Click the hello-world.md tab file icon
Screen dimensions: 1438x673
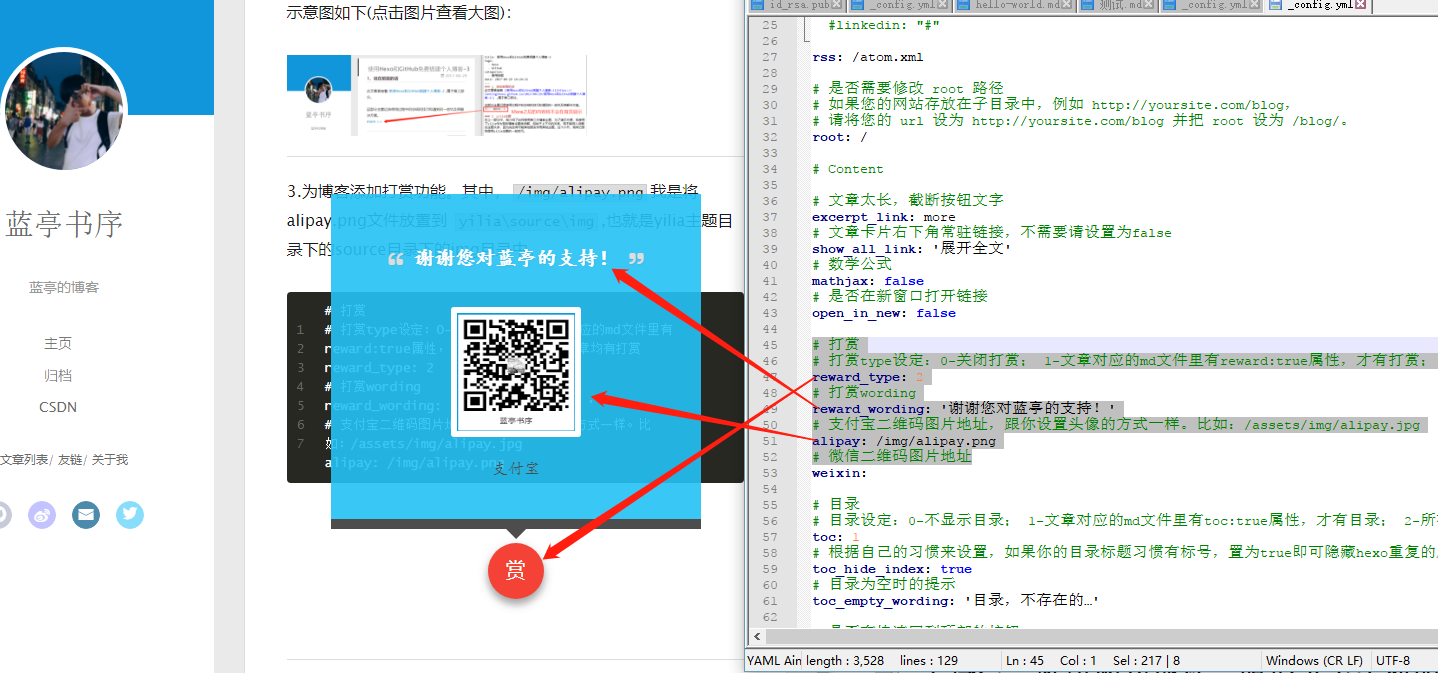pos(964,5)
